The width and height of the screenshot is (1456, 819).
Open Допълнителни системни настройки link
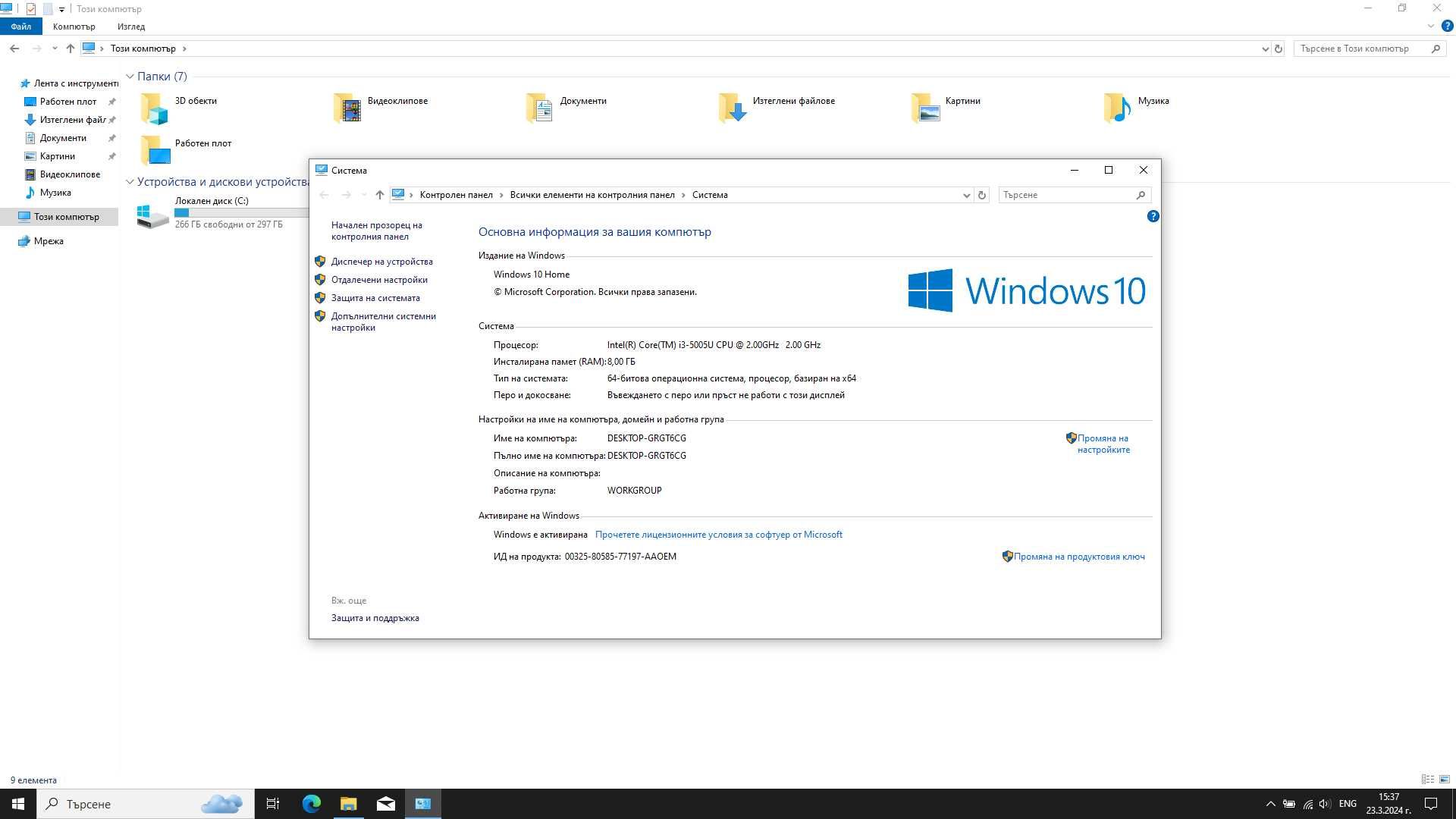coord(384,322)
